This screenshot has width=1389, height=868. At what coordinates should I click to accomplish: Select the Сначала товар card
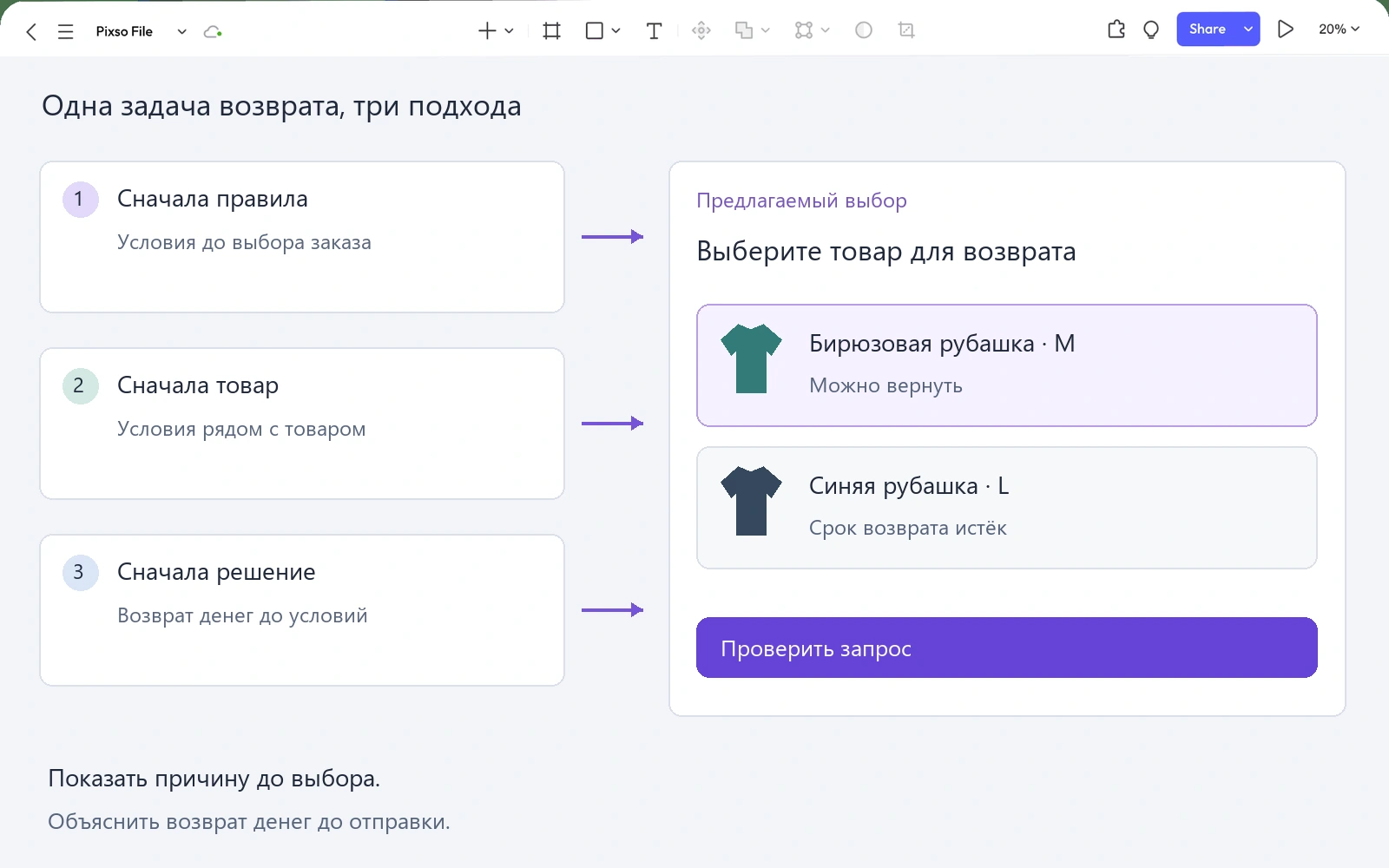(x=302, y=424)
